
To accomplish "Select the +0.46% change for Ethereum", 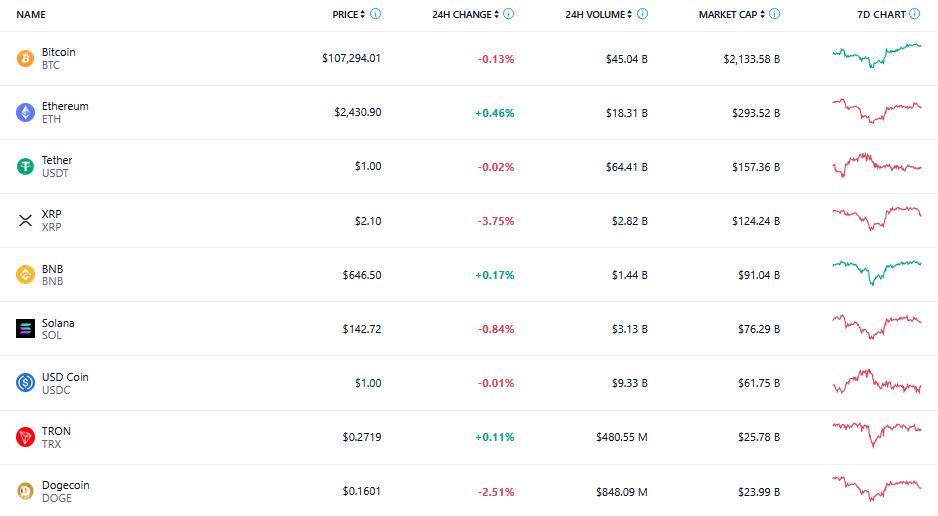I will (495, 113).
